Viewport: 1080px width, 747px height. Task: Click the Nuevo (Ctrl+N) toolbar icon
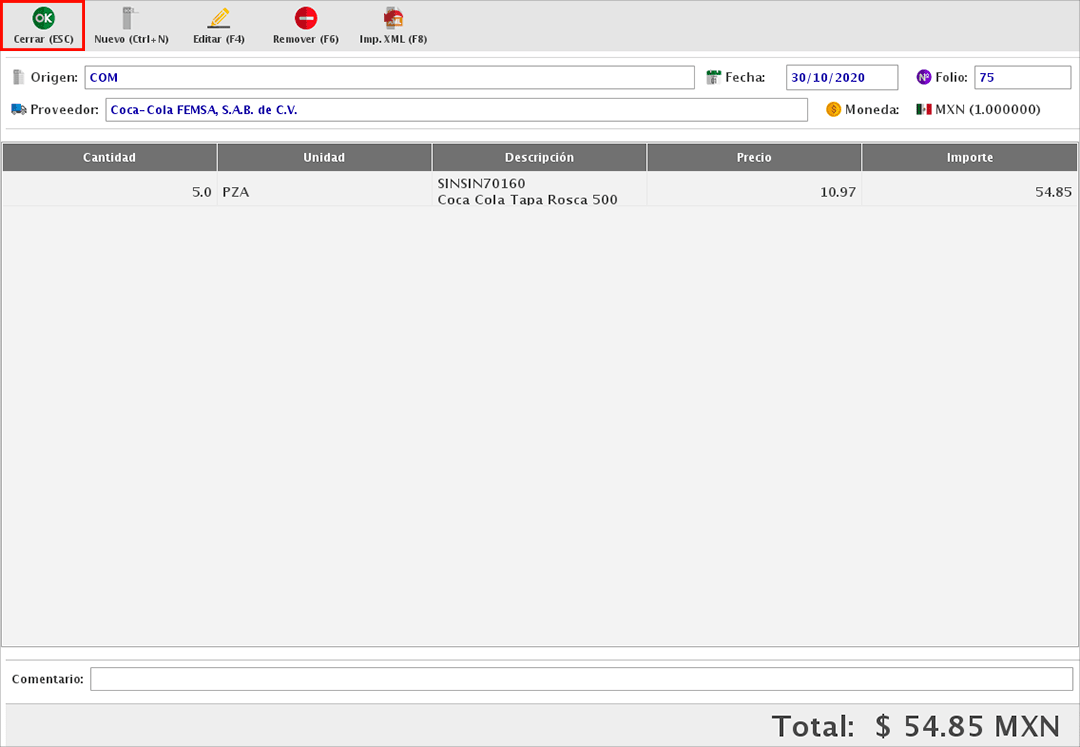click(131, 18)
